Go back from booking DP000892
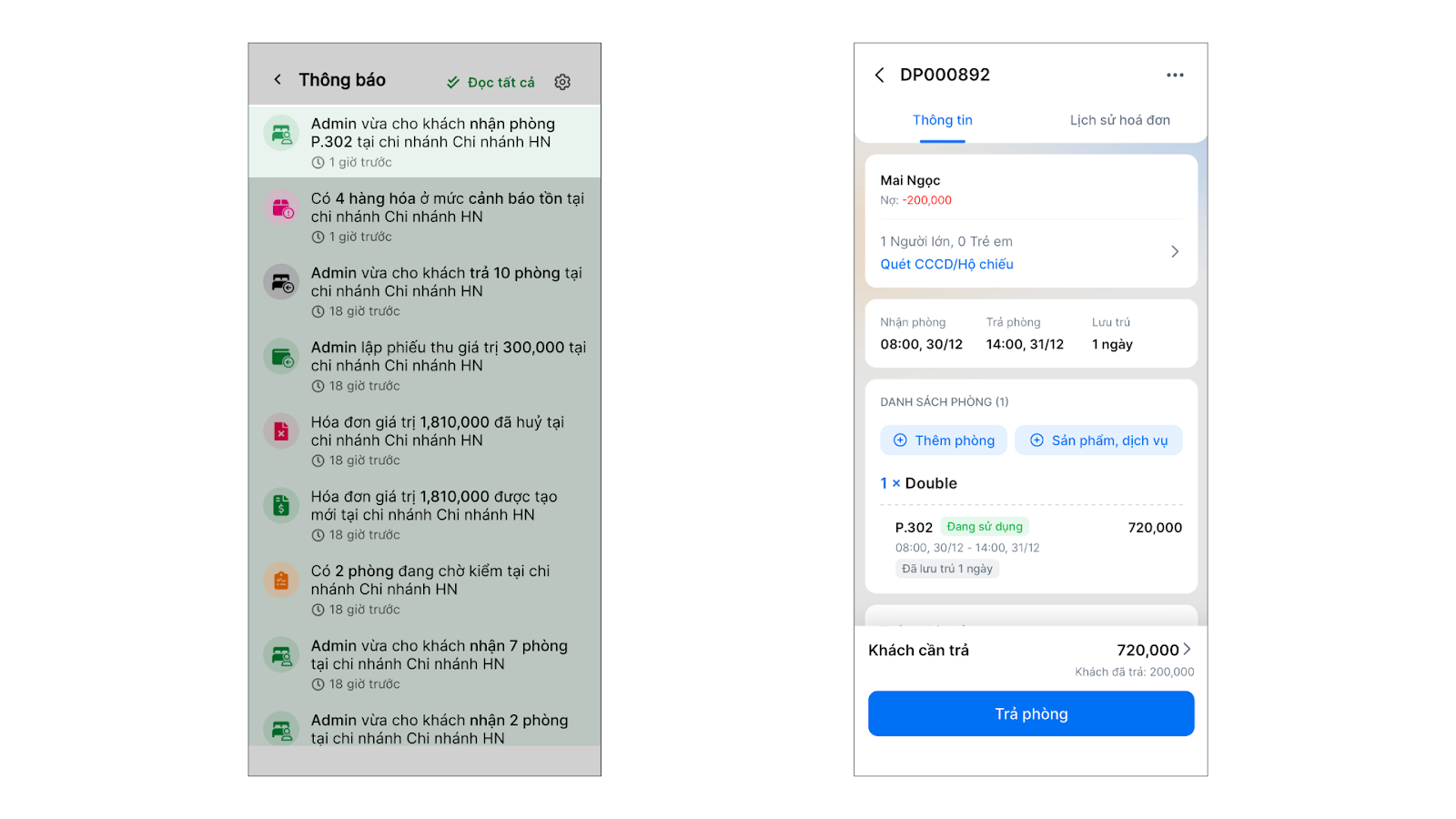 tap(879, 76)
